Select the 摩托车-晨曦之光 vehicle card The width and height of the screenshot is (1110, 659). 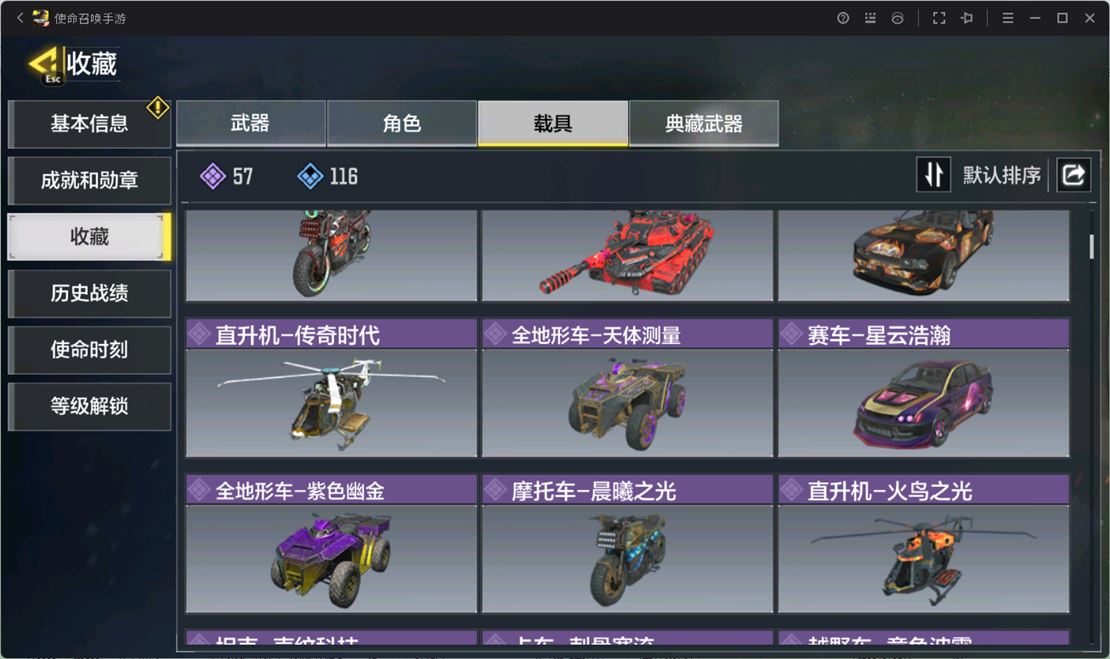coord(627,544)
